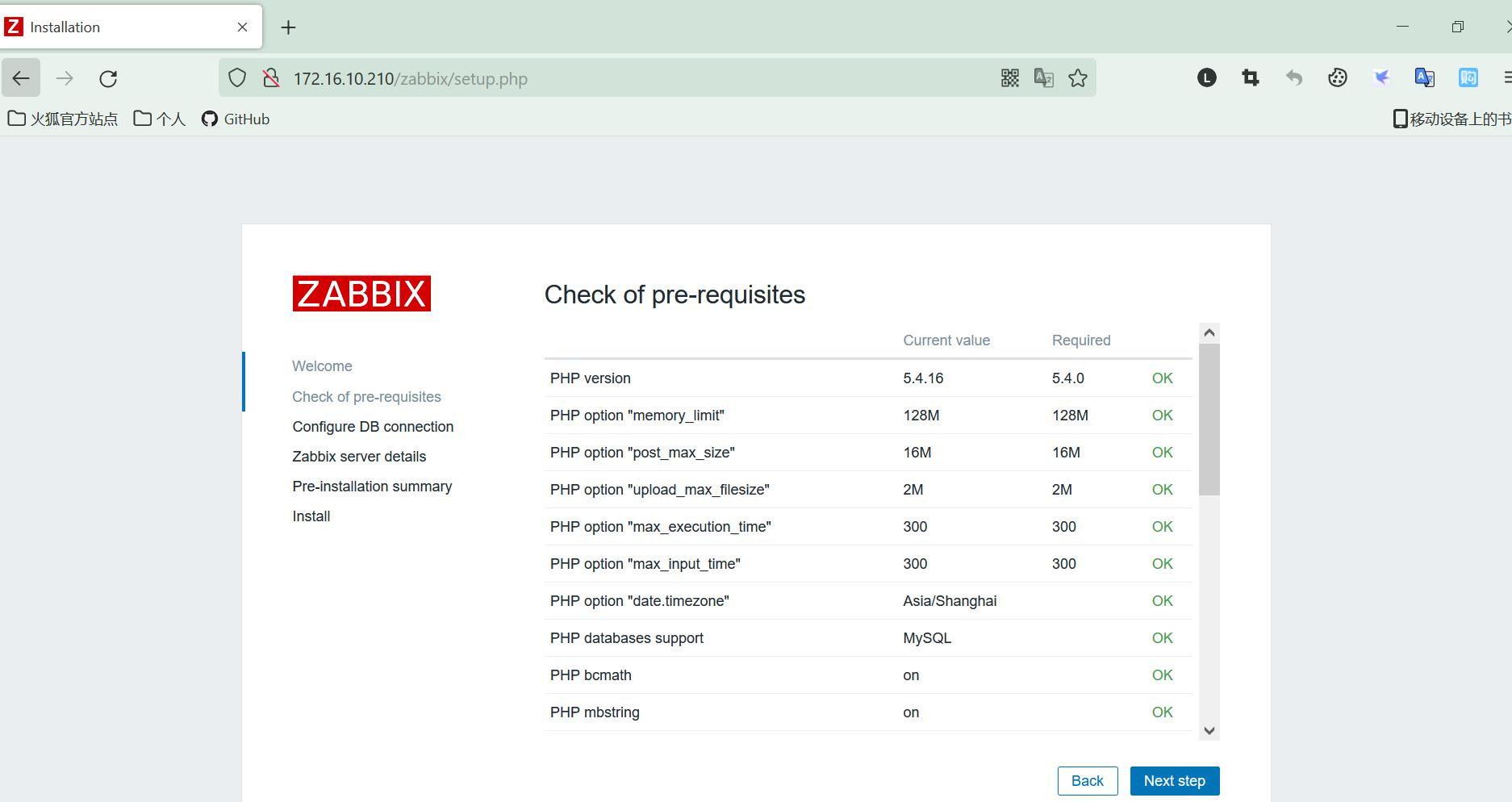Click OK status in PHP mbstring row
The image size is (1512, 802).
click(1162, 712)
